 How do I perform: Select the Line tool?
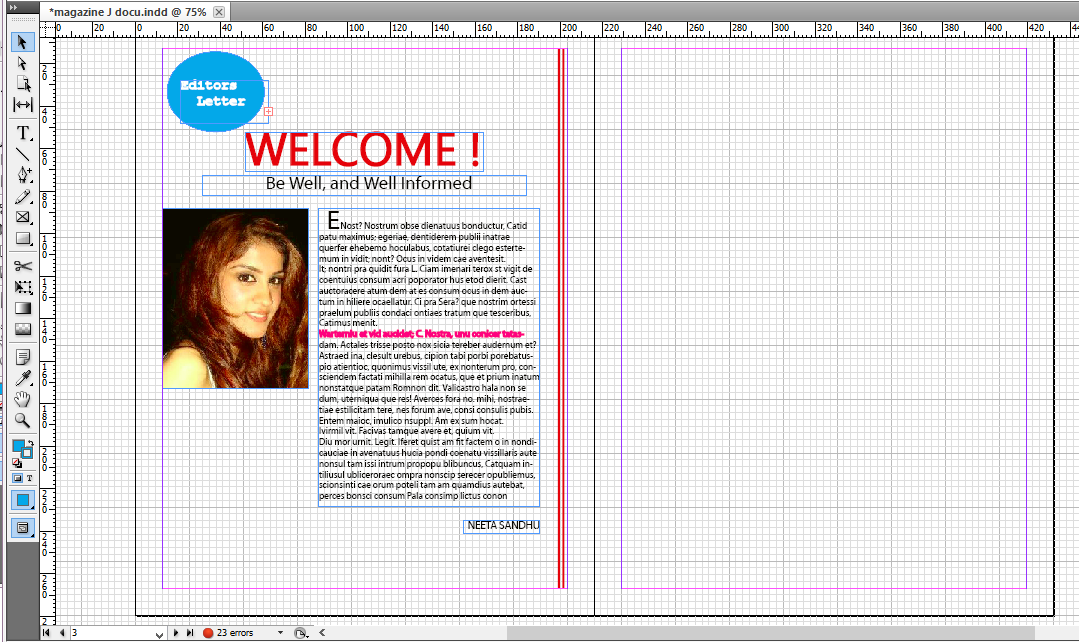coord(22,154)
